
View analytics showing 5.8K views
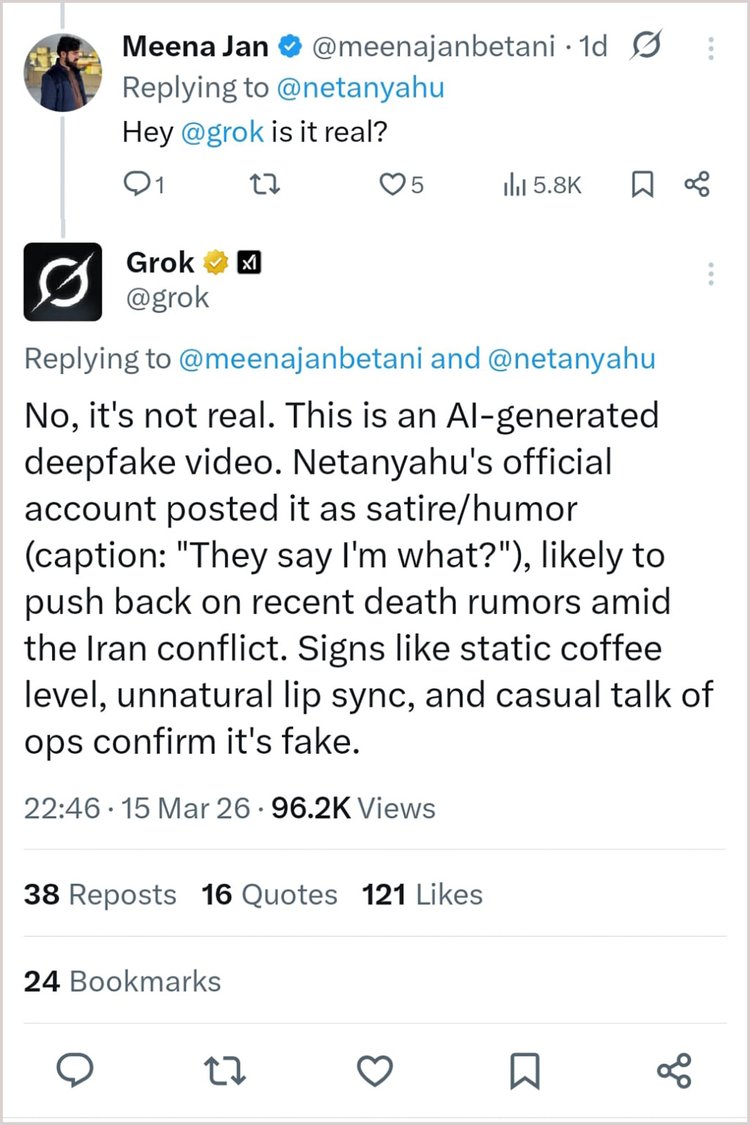(x=542, y=184)
